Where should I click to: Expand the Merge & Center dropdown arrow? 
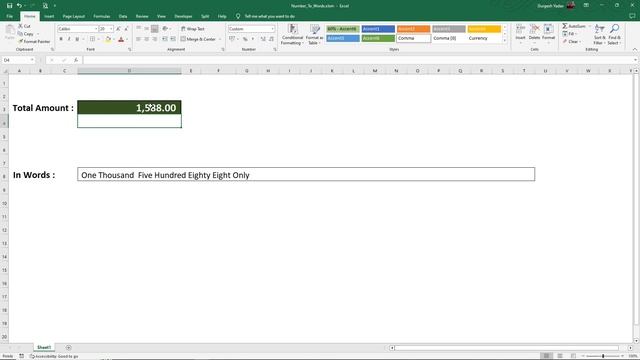(220, 39)
